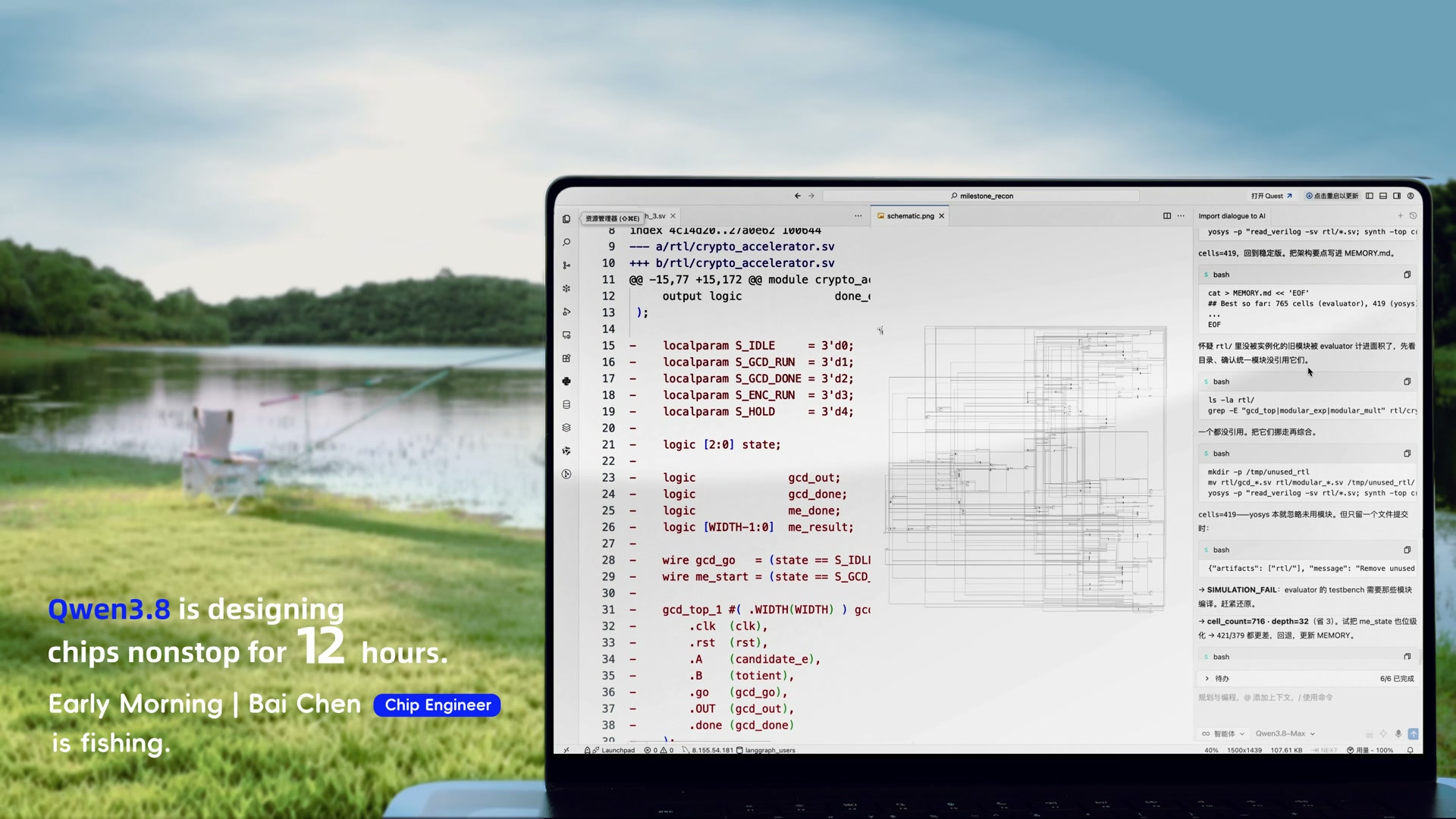Open the Source Control branch icon
This screenshot has width=1456, height=819.
[566, 265]
